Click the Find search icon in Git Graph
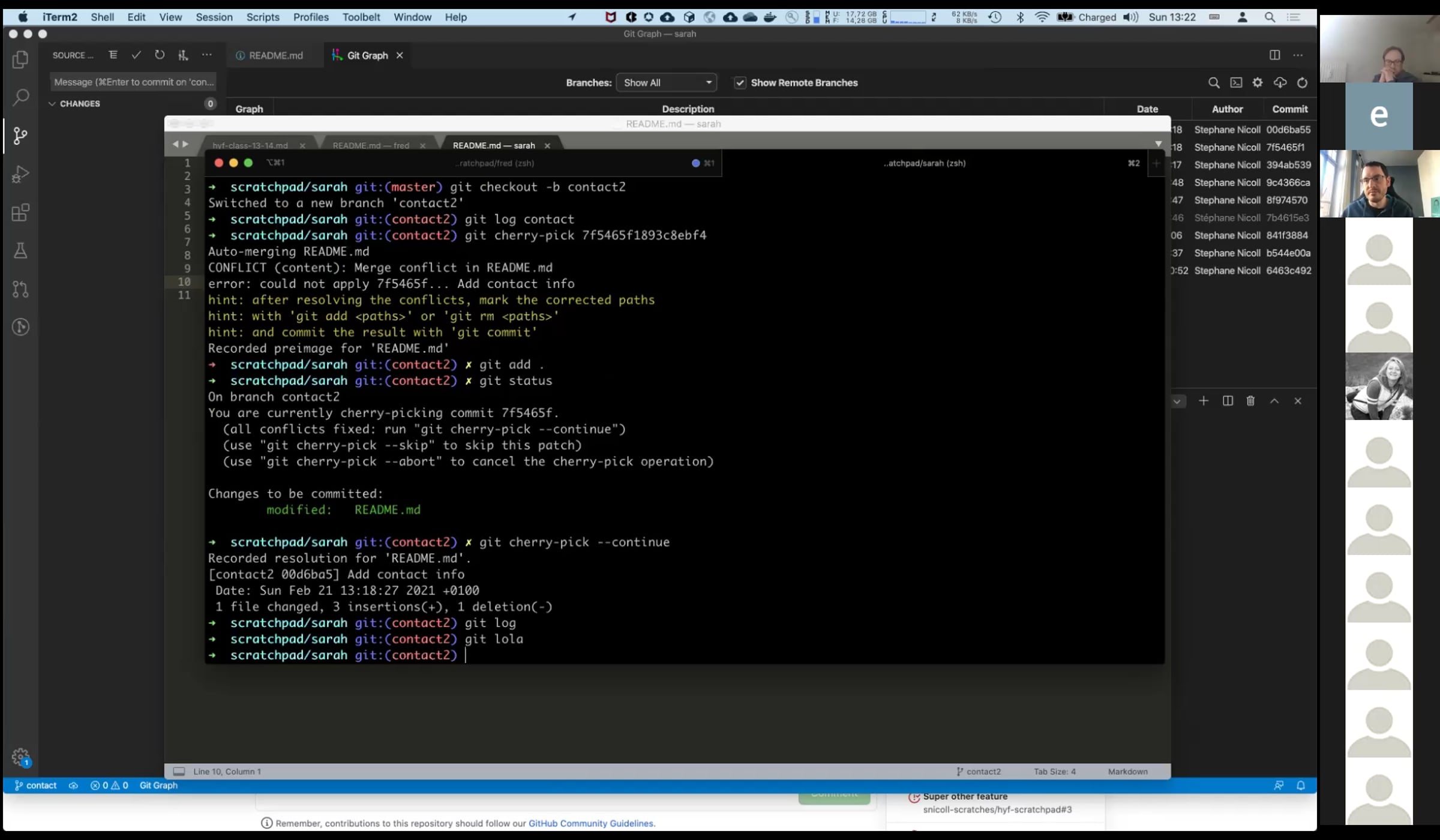The width and height of the screenshot is (1440, 840). tap(1214, 83)
